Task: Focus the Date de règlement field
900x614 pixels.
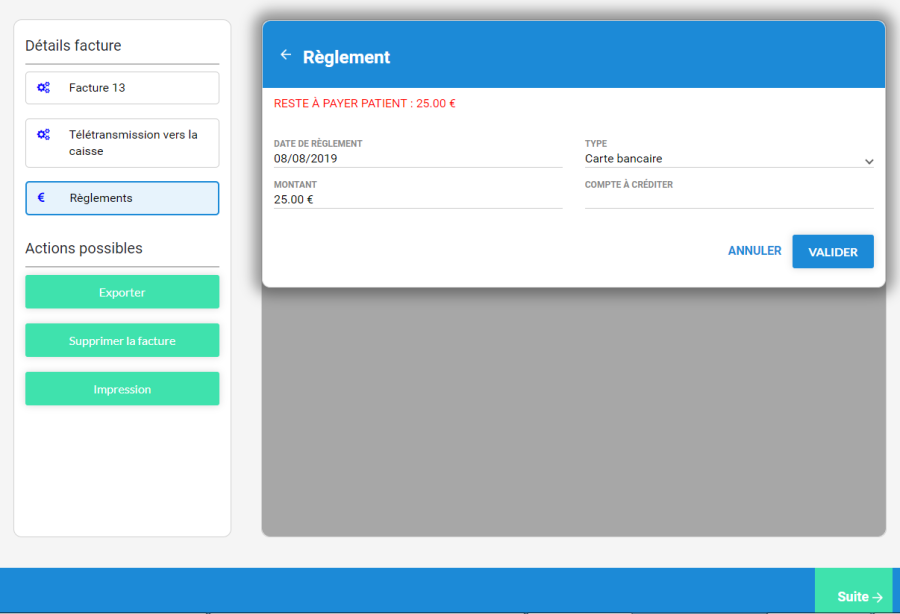Action: [417, 159]
